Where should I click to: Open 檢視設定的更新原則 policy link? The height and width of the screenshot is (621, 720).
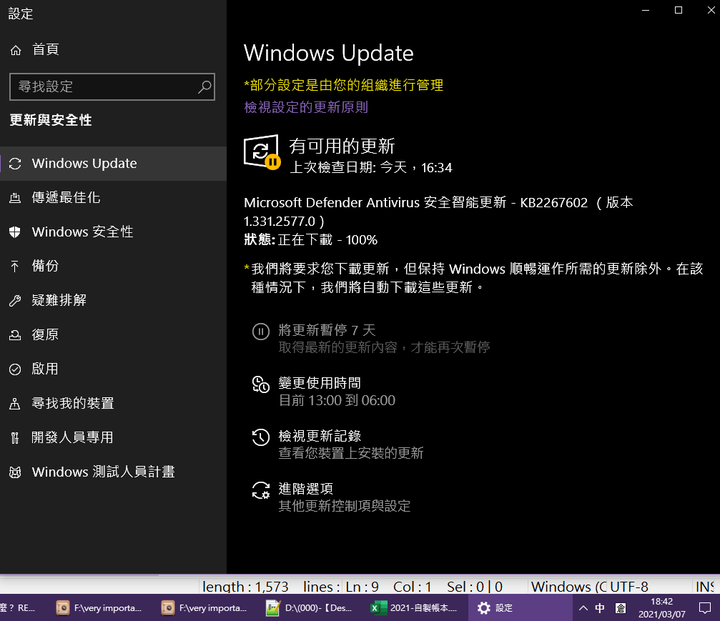[x=306, y=107]
